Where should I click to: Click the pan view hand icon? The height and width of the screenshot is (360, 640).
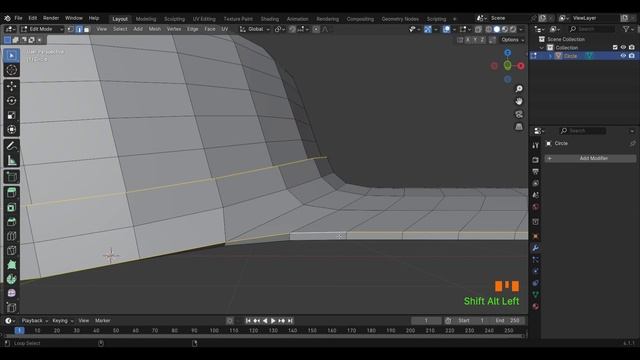519,101
